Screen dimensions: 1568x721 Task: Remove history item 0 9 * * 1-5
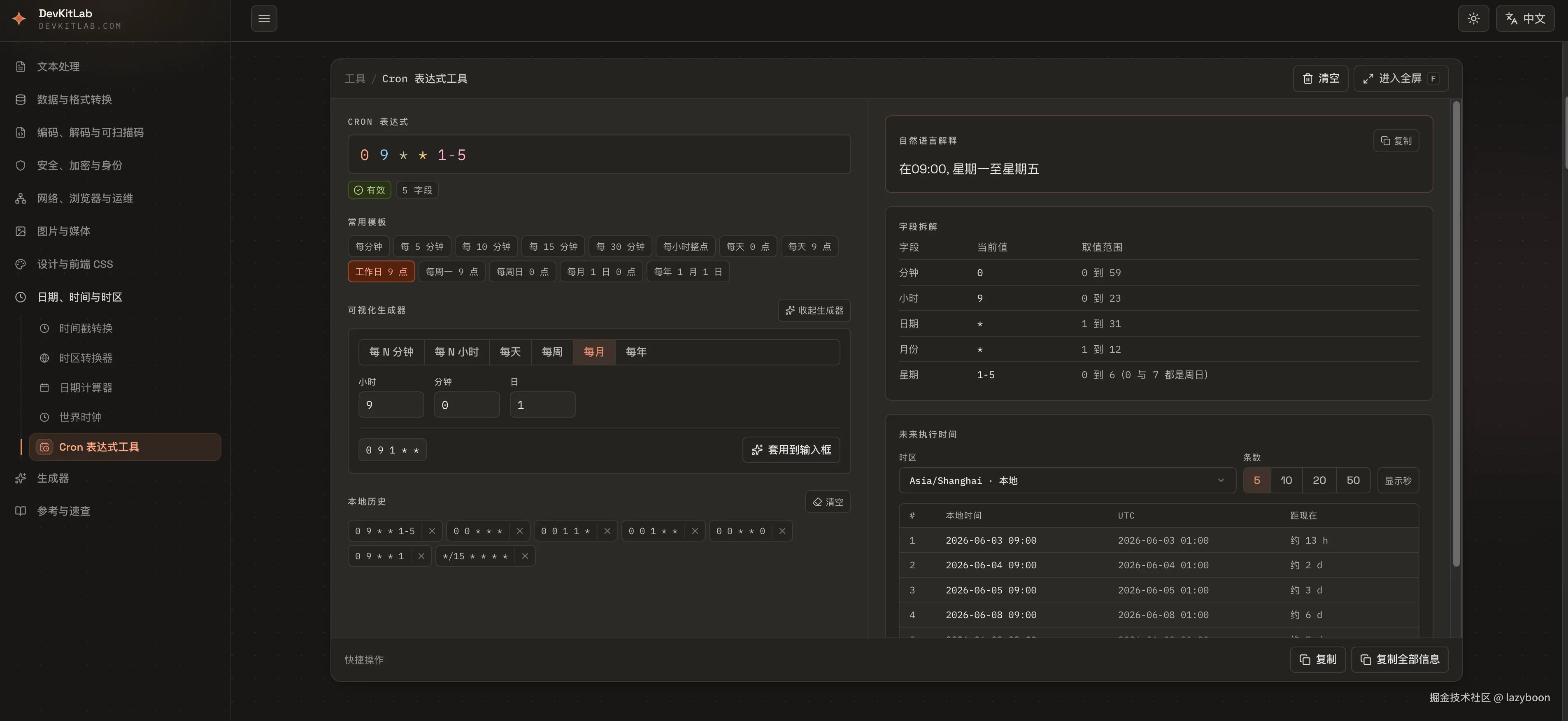click(432, 531)
